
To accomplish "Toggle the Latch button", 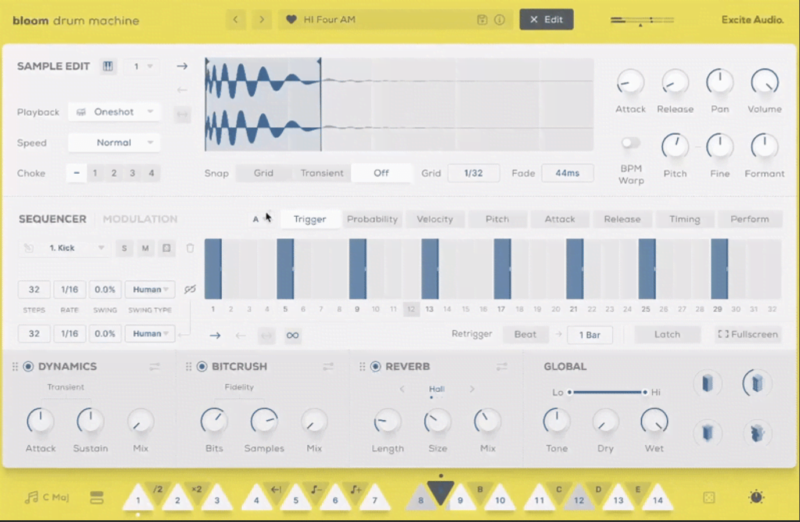I will coord(667,335).
